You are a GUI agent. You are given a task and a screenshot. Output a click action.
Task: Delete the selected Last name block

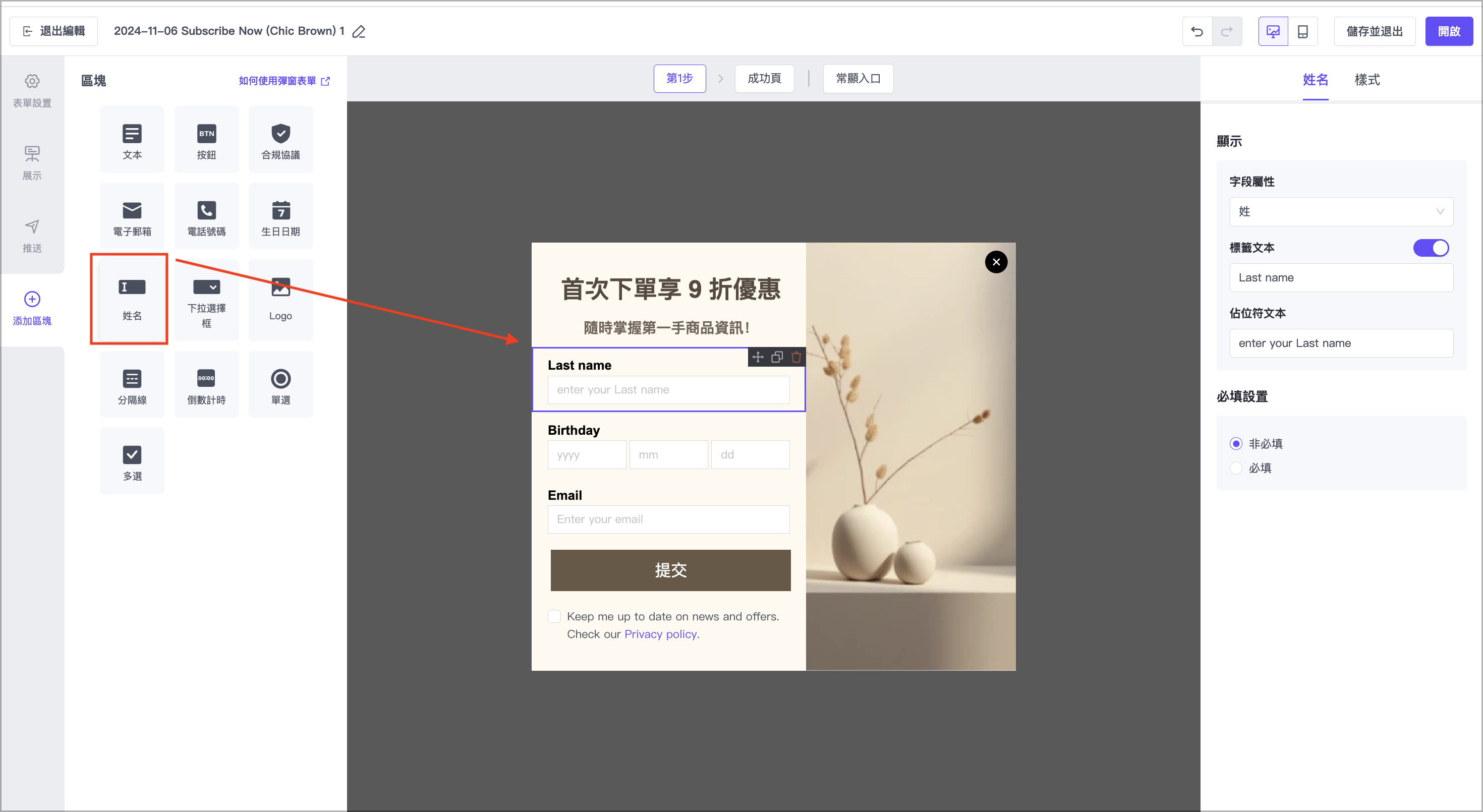pyautogui.click(x=796, y=358)
